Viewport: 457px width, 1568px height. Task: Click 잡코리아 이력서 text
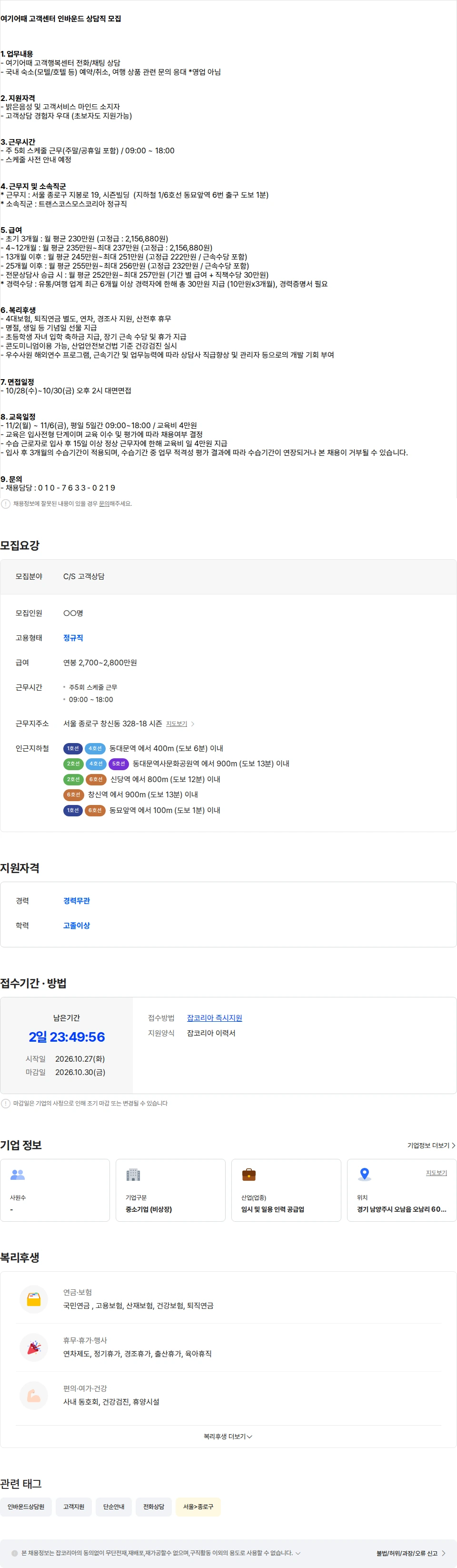[x=211, y=1033]
